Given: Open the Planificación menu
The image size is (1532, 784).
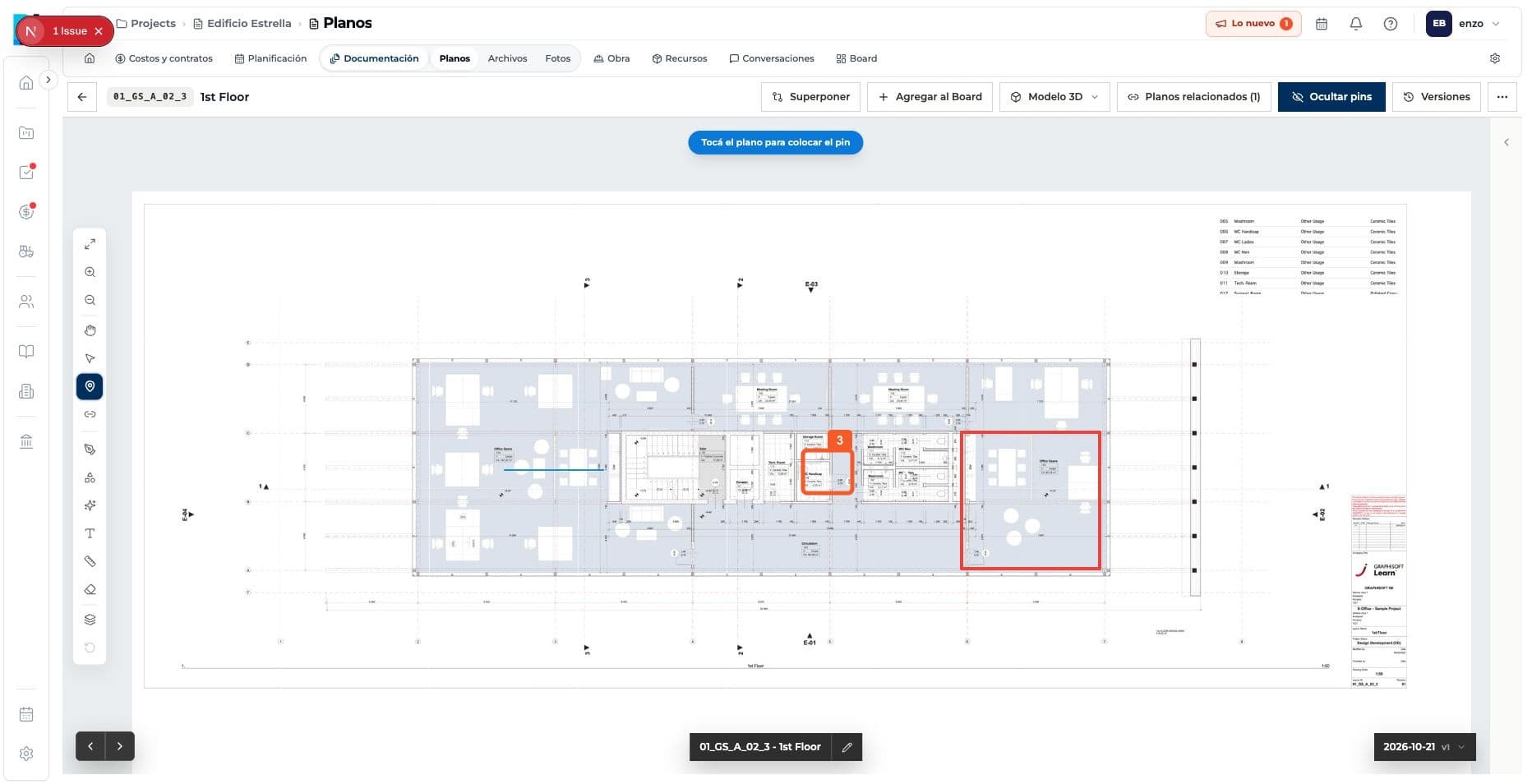Looking at the screenshot, I should click(x=270, y=58).
